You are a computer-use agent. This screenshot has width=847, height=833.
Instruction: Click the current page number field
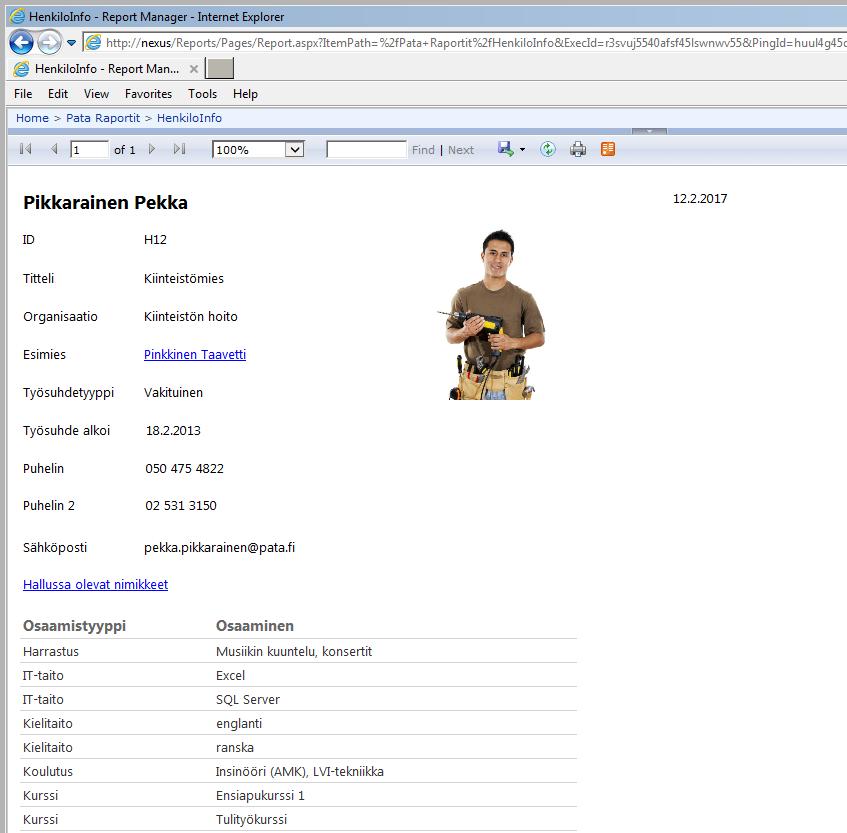point(89,150)
